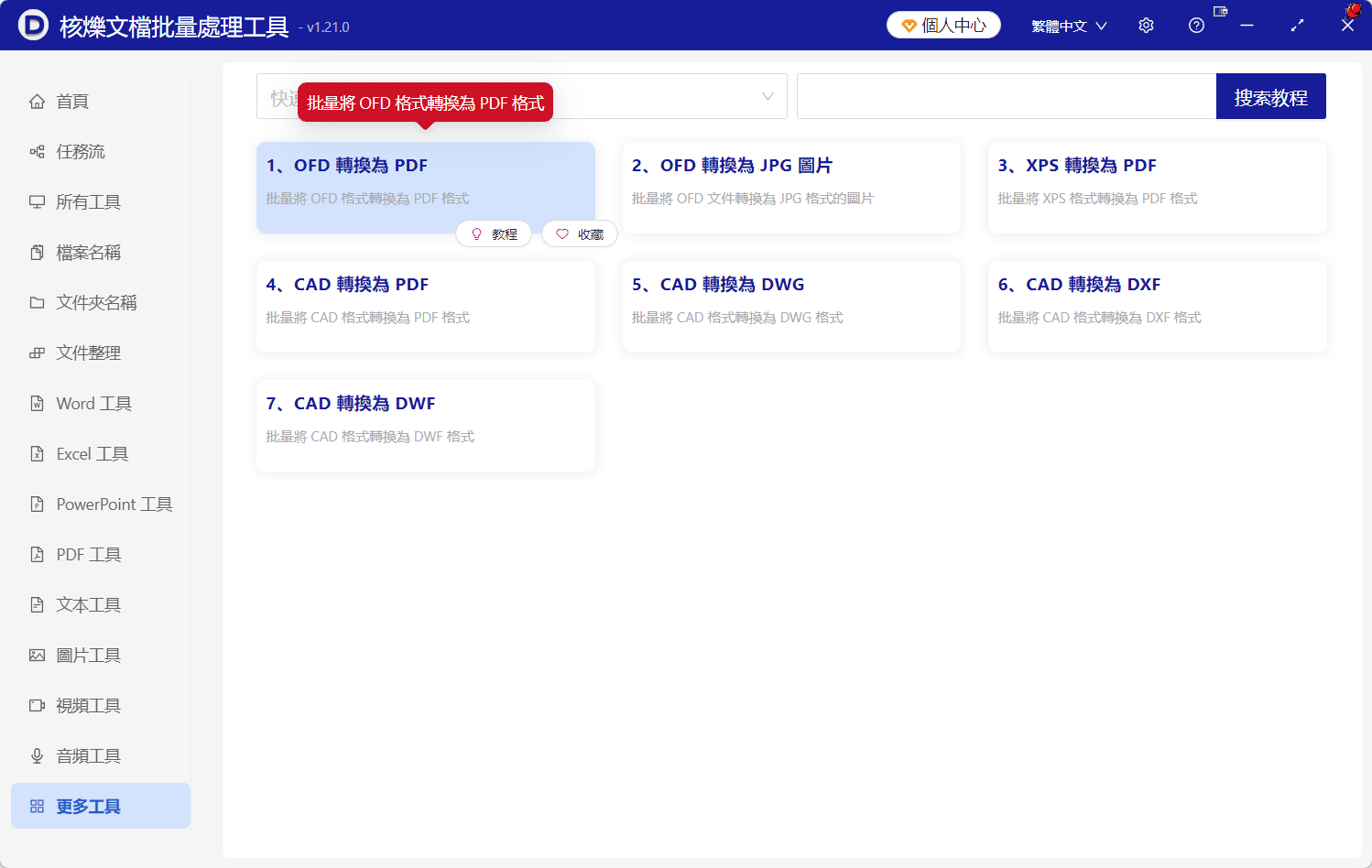Click the 圖片工具 image tools icon

point(37,655)
